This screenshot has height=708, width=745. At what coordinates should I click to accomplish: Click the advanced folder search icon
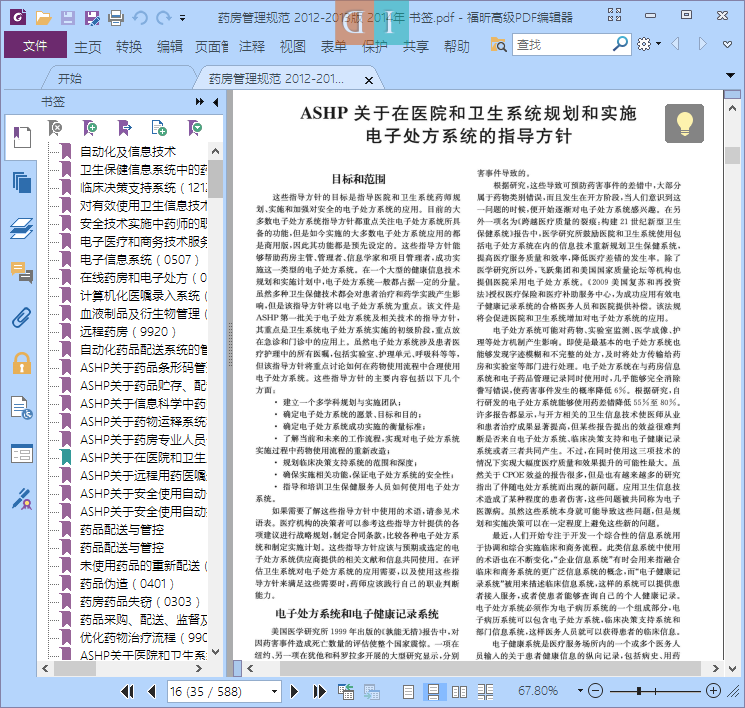pyautogui.click(x=498, y=45)
